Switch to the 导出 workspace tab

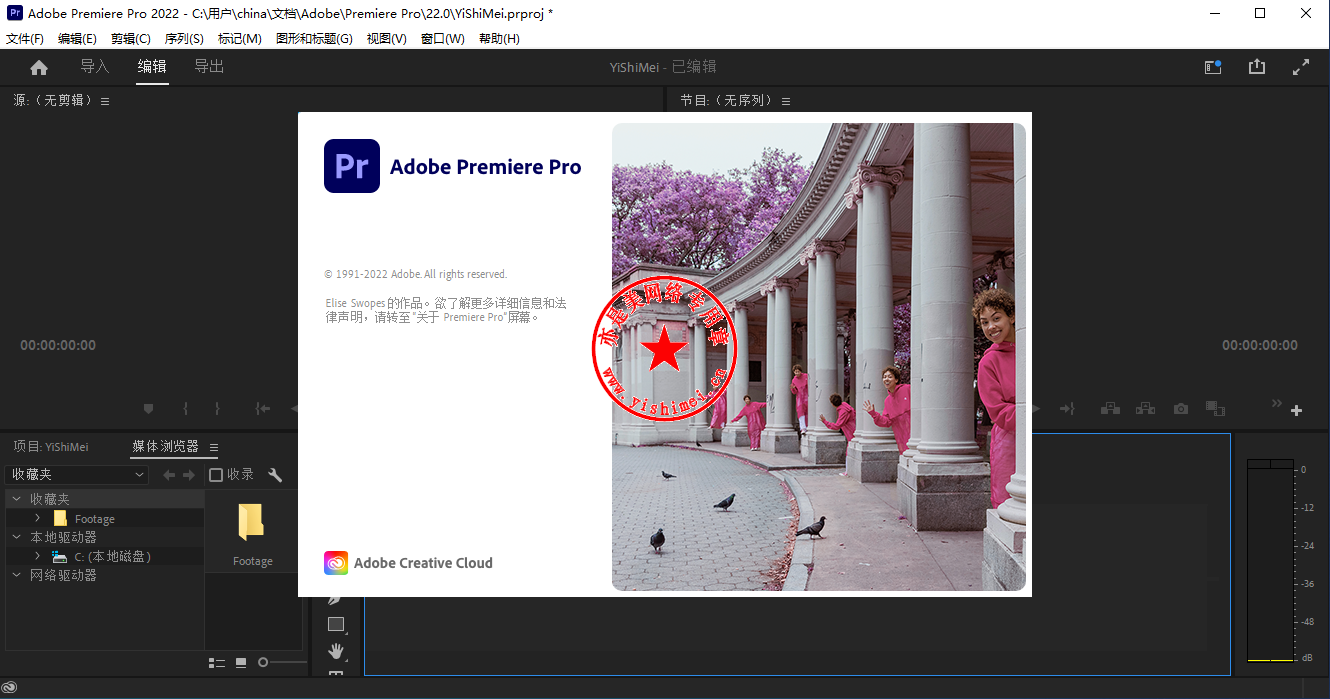coord(209,67)
